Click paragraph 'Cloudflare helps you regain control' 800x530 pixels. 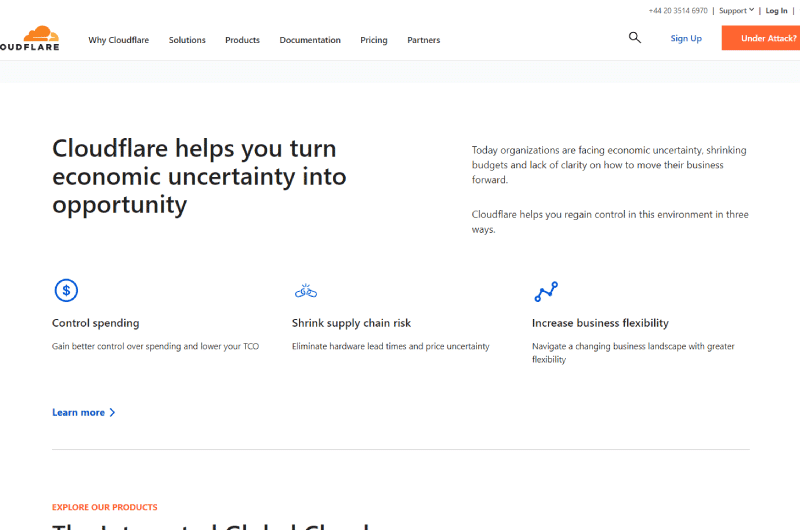[x=610, y=221]
